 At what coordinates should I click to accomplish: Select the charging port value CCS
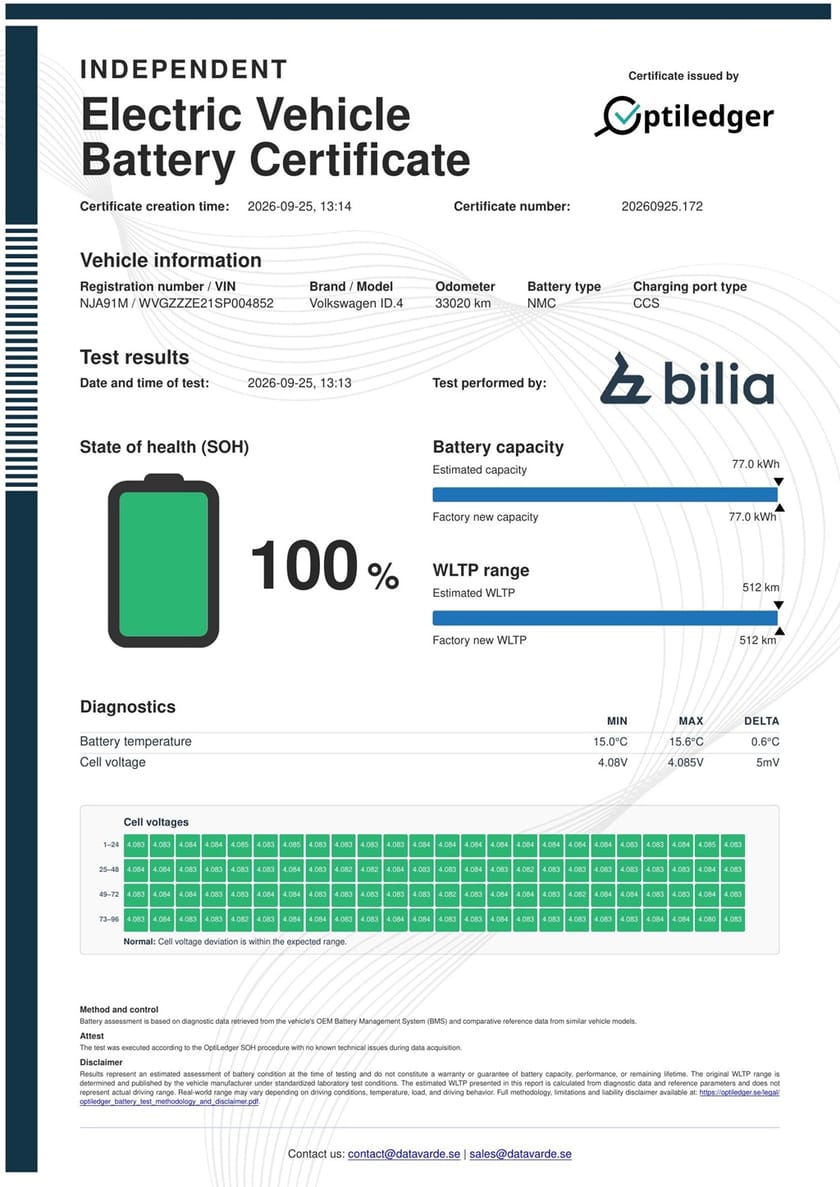point(646,303)
